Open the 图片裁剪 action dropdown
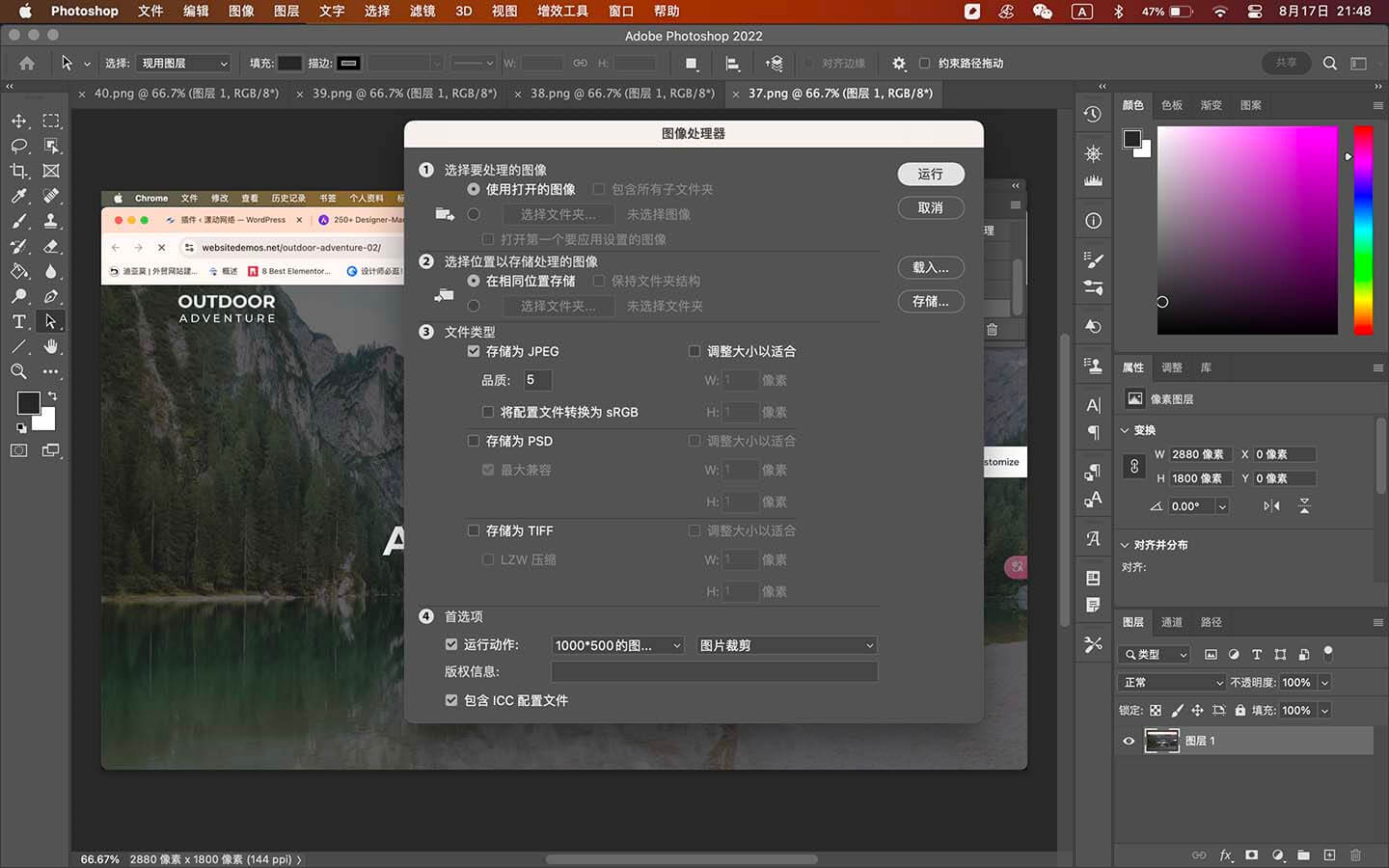This screenshot has width=1389, height=868. (x=787, y=645)
